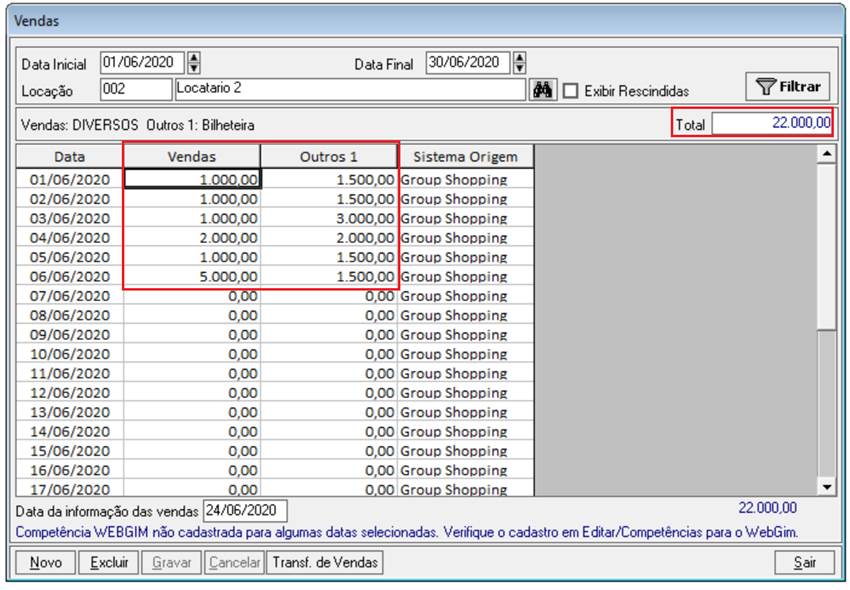Select Vendas cell for 16/06/2020
The height and width of the screenshot is (590, 850).
coord(192,471)
